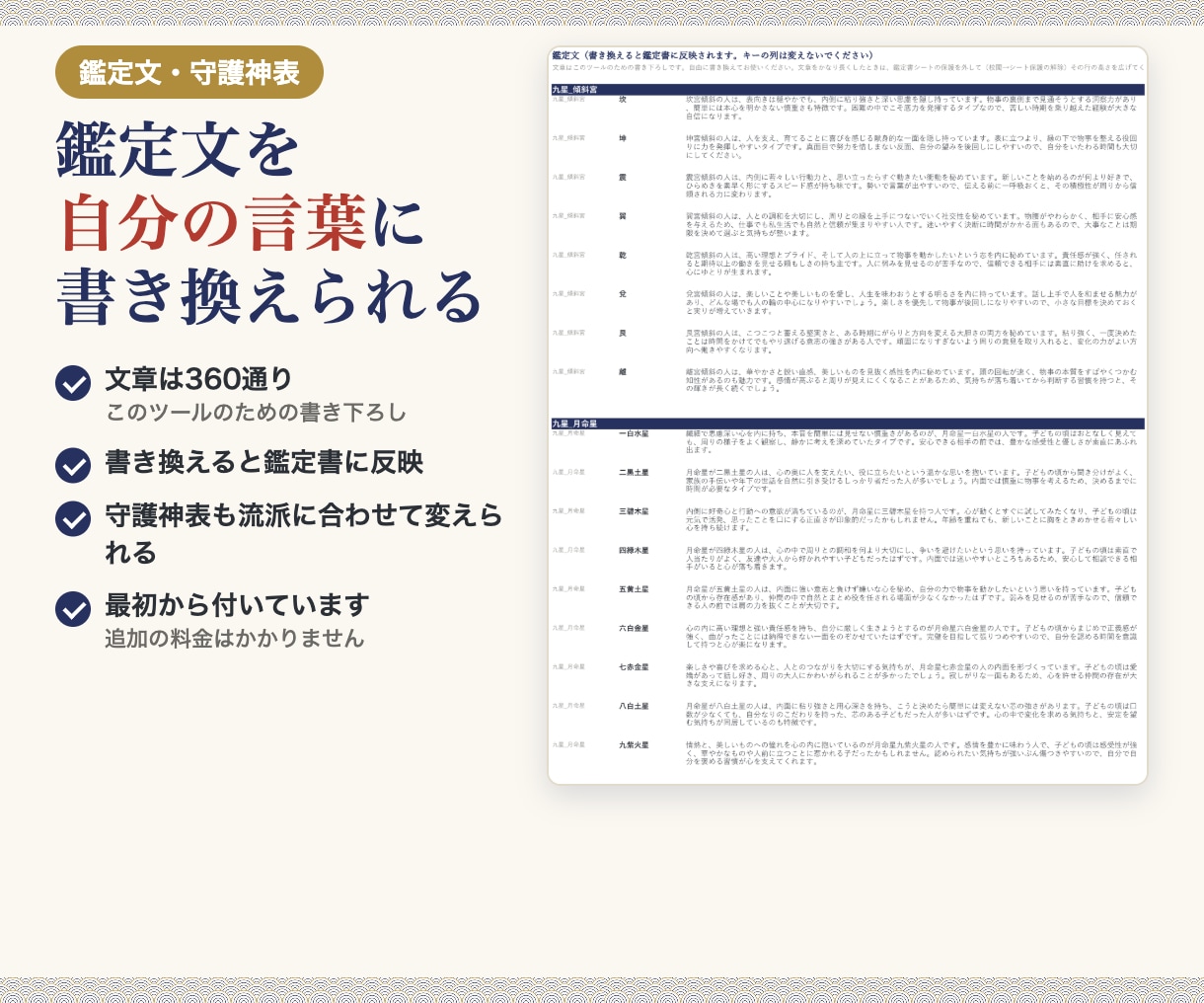Click the paragraph starting 坤宮傾斜の人は
Image resolution: width=1204 pixels, height=1003 pixels.
click(912, 147)
